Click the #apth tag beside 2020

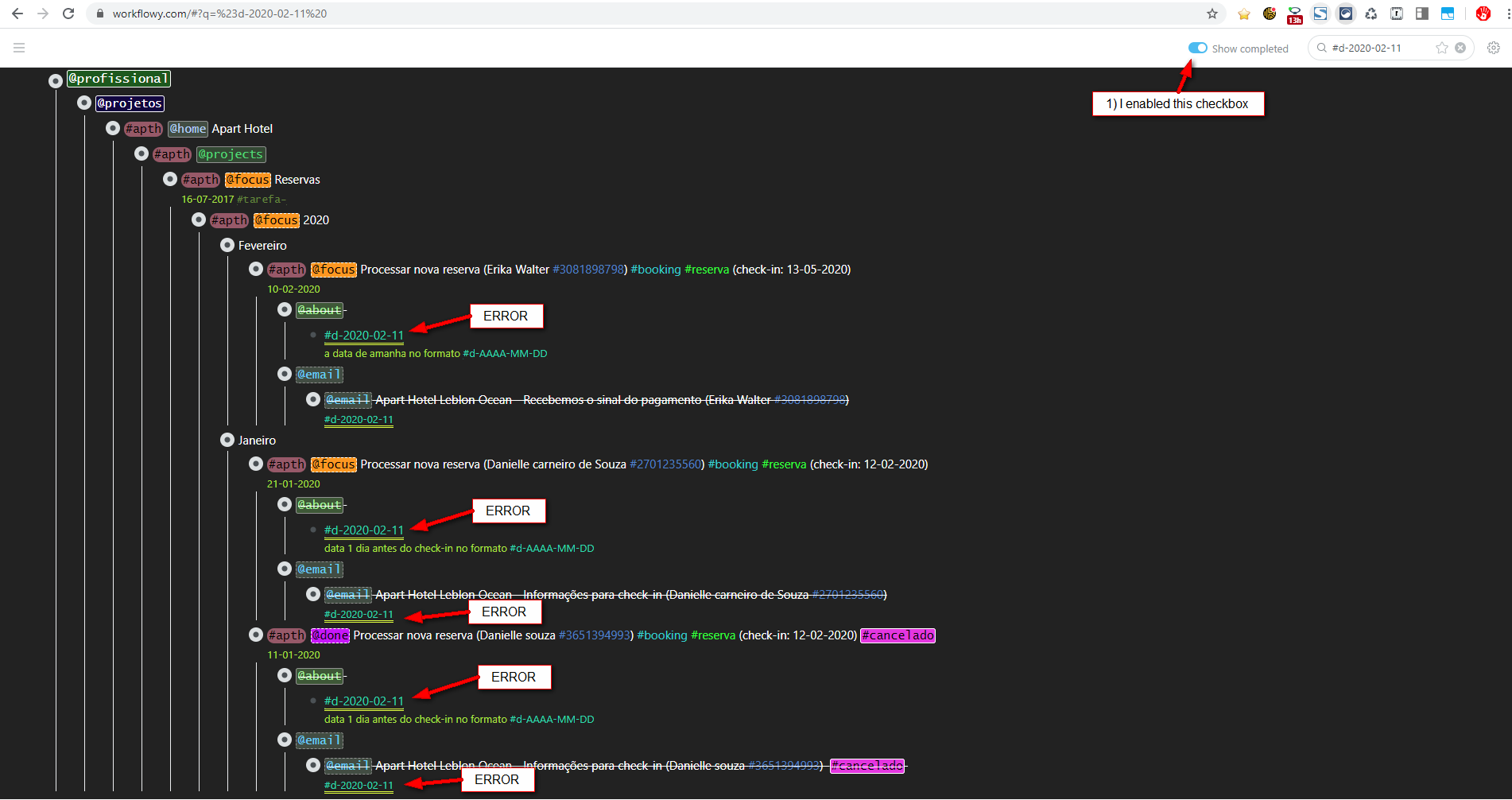230,220
